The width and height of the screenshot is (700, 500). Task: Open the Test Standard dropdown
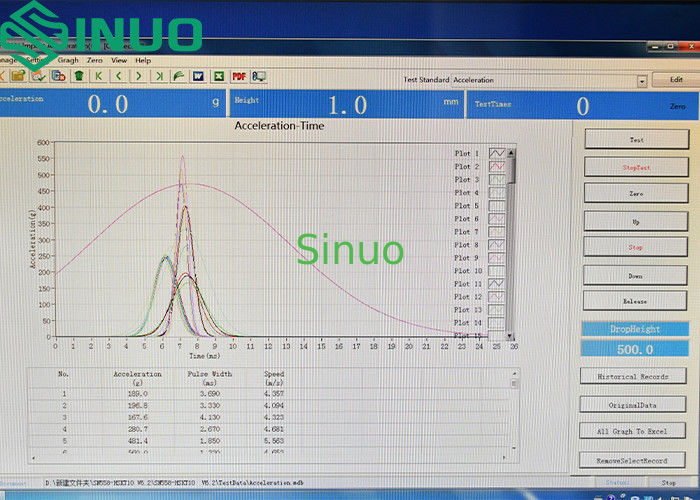pyautogui.click(x=641, y=80)
